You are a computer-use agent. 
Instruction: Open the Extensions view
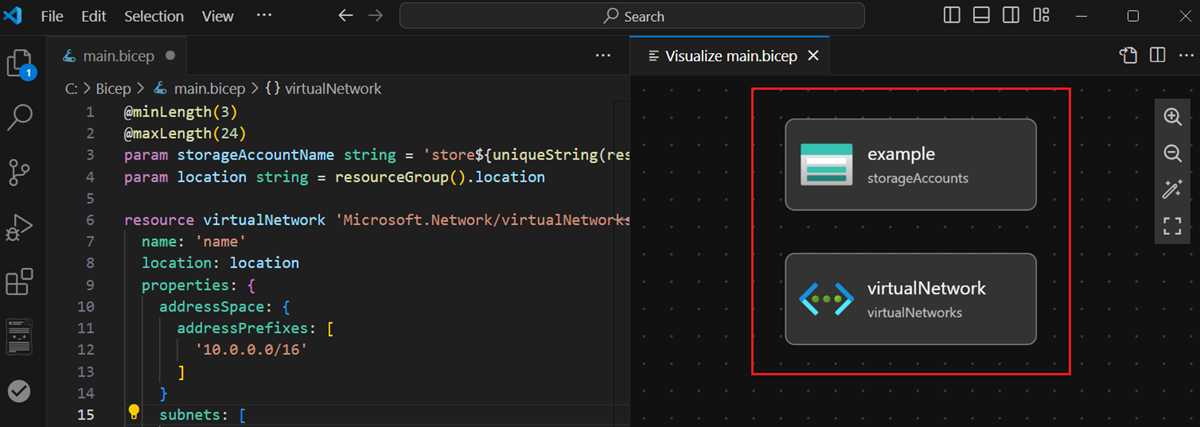(x=20, y=282)
